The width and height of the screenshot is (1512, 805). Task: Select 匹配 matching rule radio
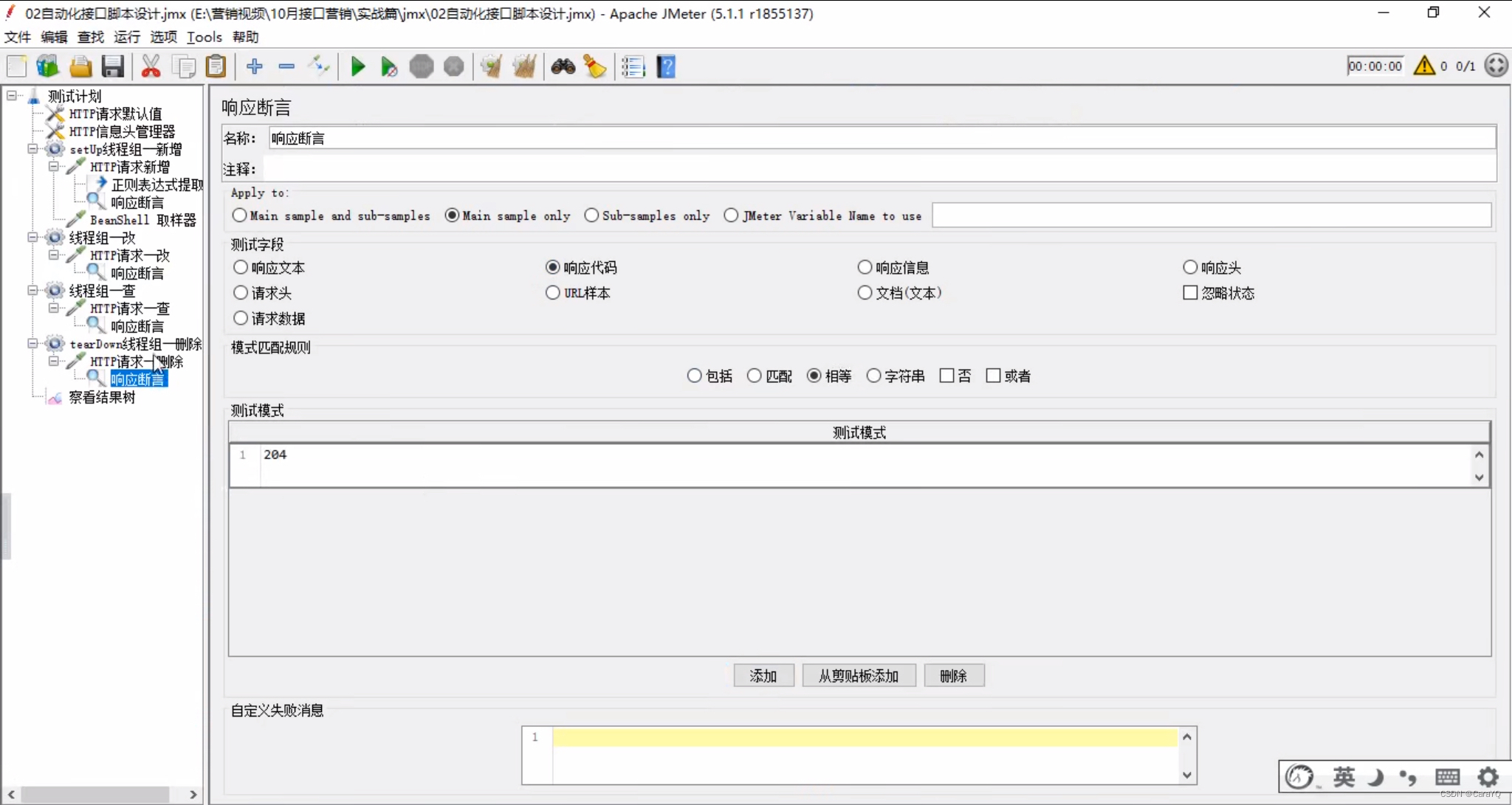(754, 376)
